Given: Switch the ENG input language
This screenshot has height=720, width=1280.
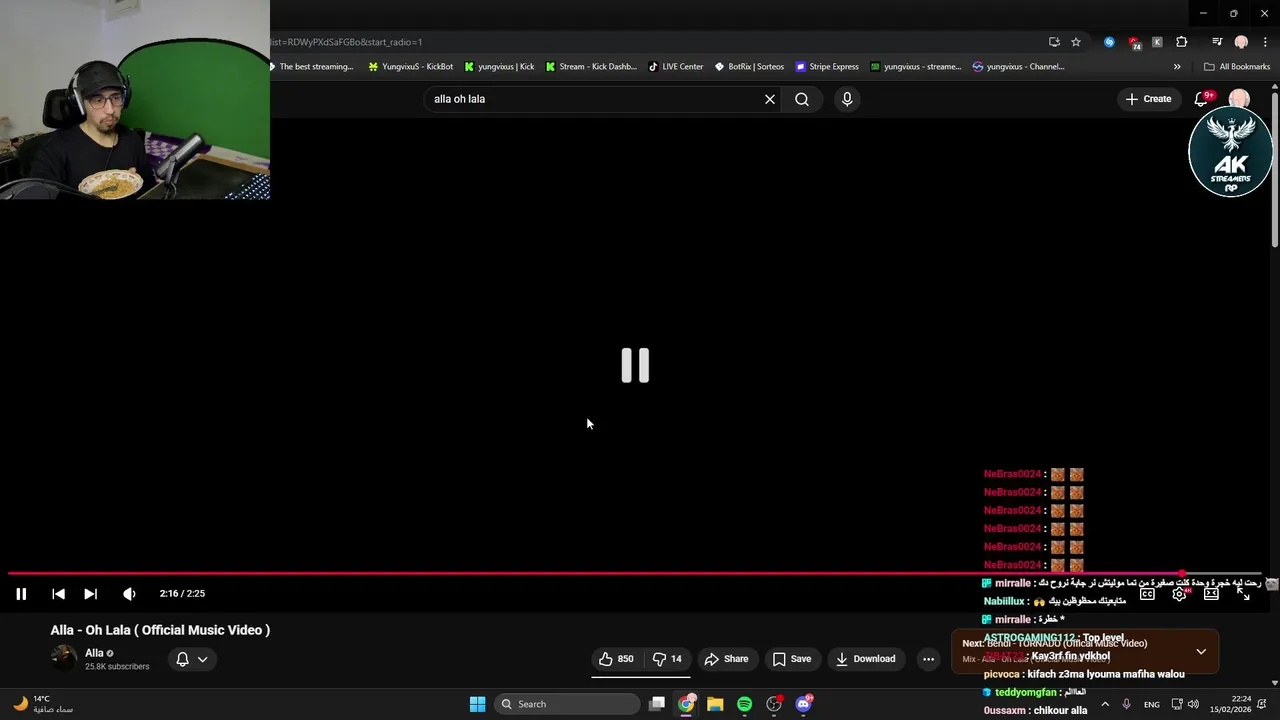Looking at the screenshot, I should pos(1152,704).
